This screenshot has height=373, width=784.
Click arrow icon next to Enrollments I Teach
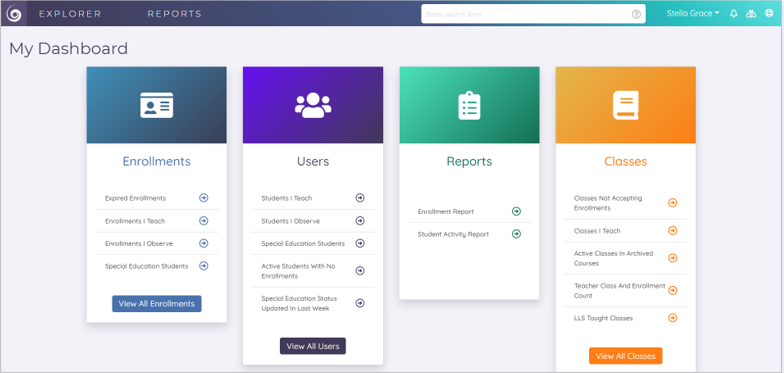pos(204,220)
